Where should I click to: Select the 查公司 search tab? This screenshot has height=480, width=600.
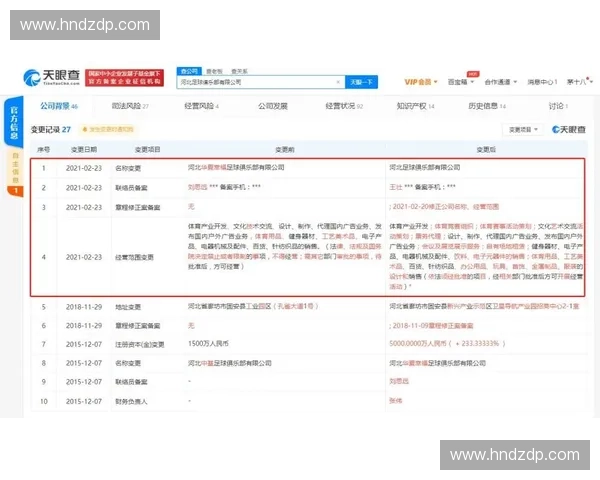189,71
